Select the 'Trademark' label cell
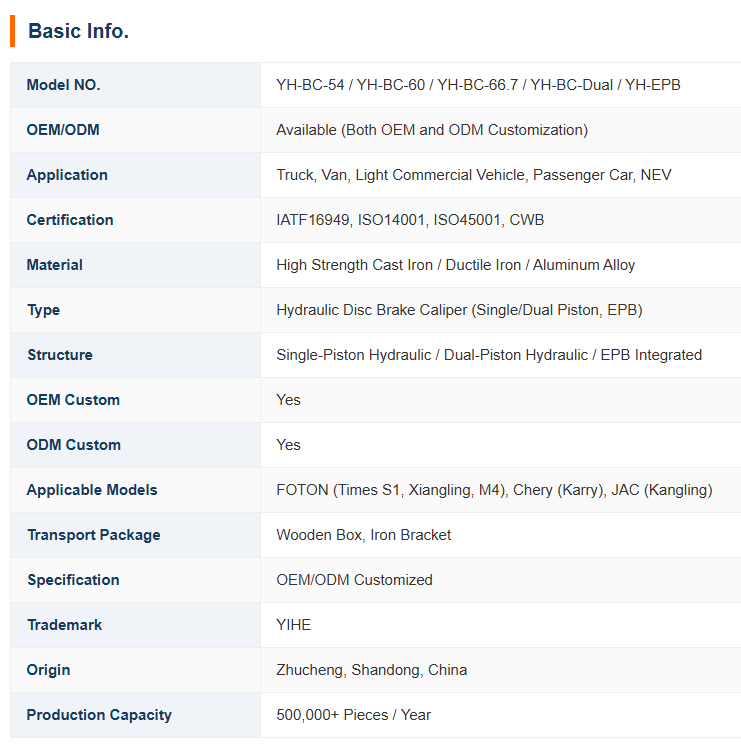741x749 pixels. [x=136, y=625]
